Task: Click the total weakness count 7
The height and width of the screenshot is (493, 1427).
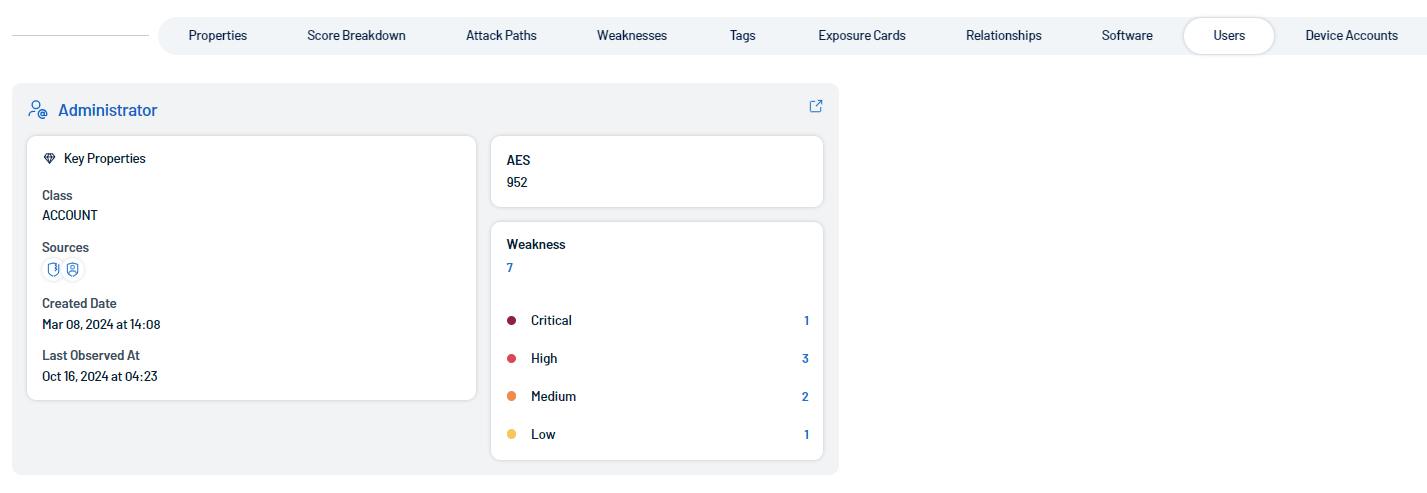Action: [x=510, y=268]
